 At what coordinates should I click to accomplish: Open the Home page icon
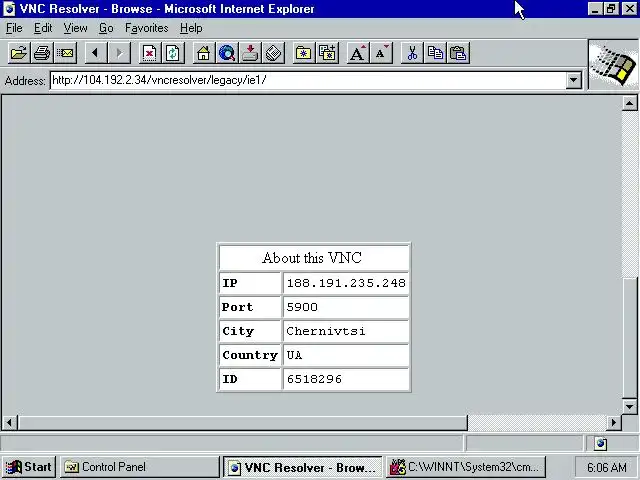coord(204,53)
